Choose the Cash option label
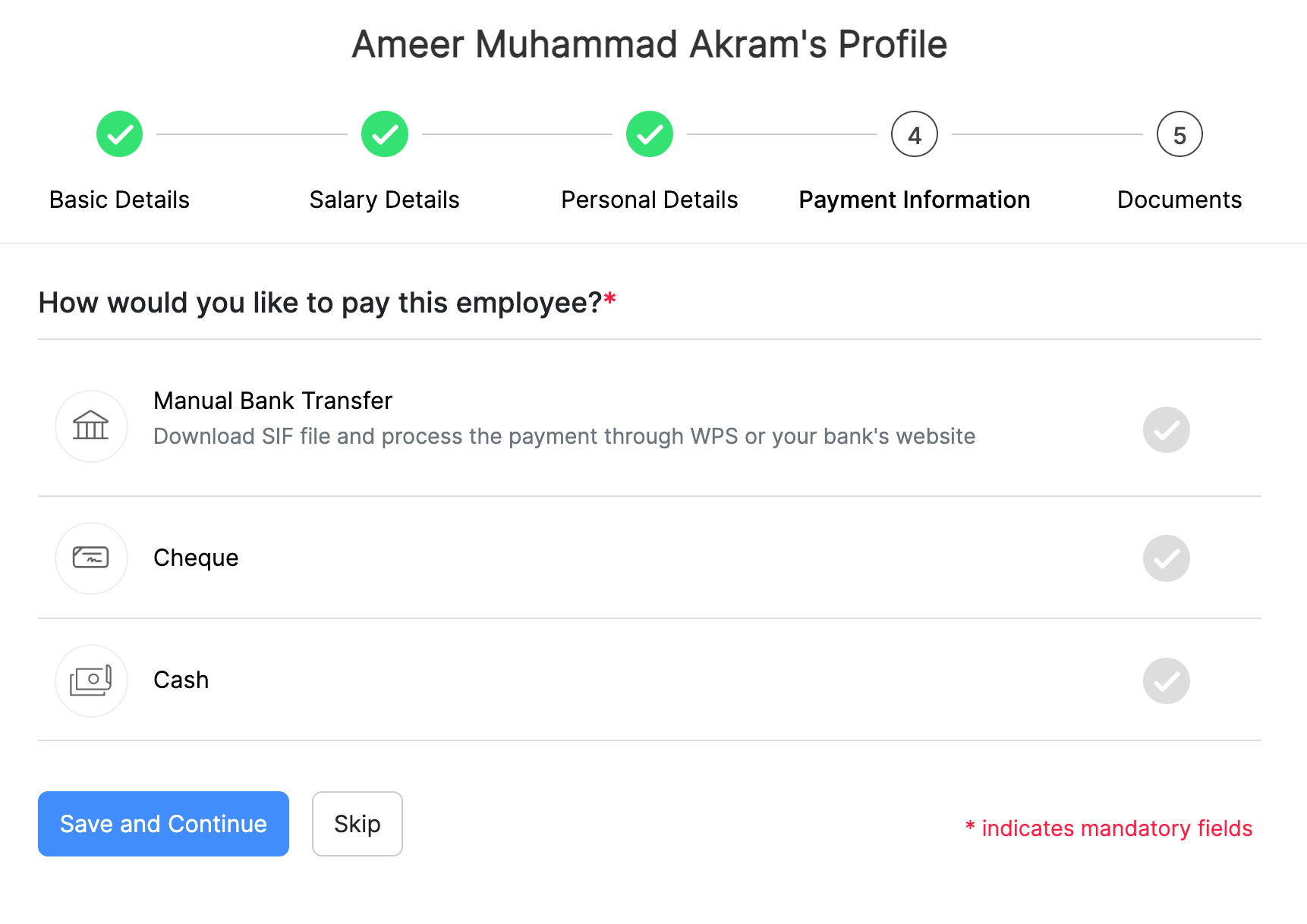 [181, 680]
